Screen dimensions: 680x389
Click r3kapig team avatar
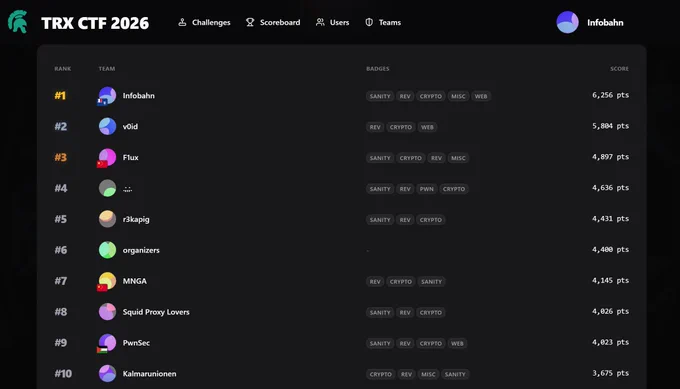coord(107,219)
